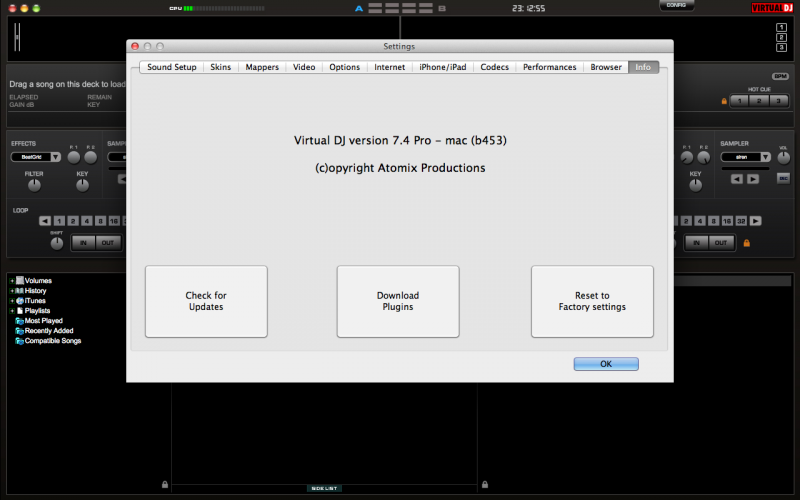Select right deck loop length 32

pyautogui.click(x=741, y=221)
